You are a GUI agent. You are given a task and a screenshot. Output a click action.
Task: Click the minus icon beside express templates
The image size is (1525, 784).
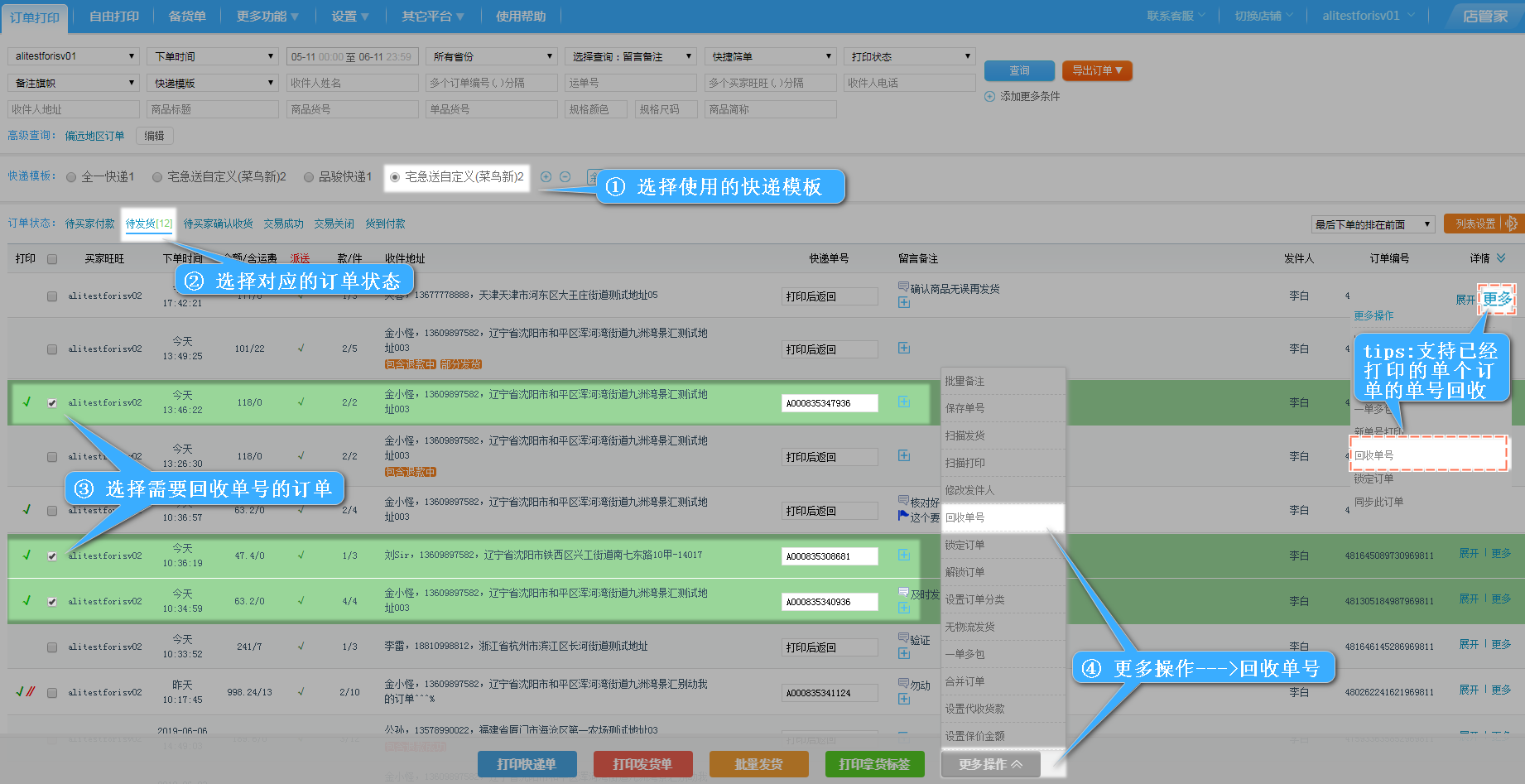click(565, 176)
